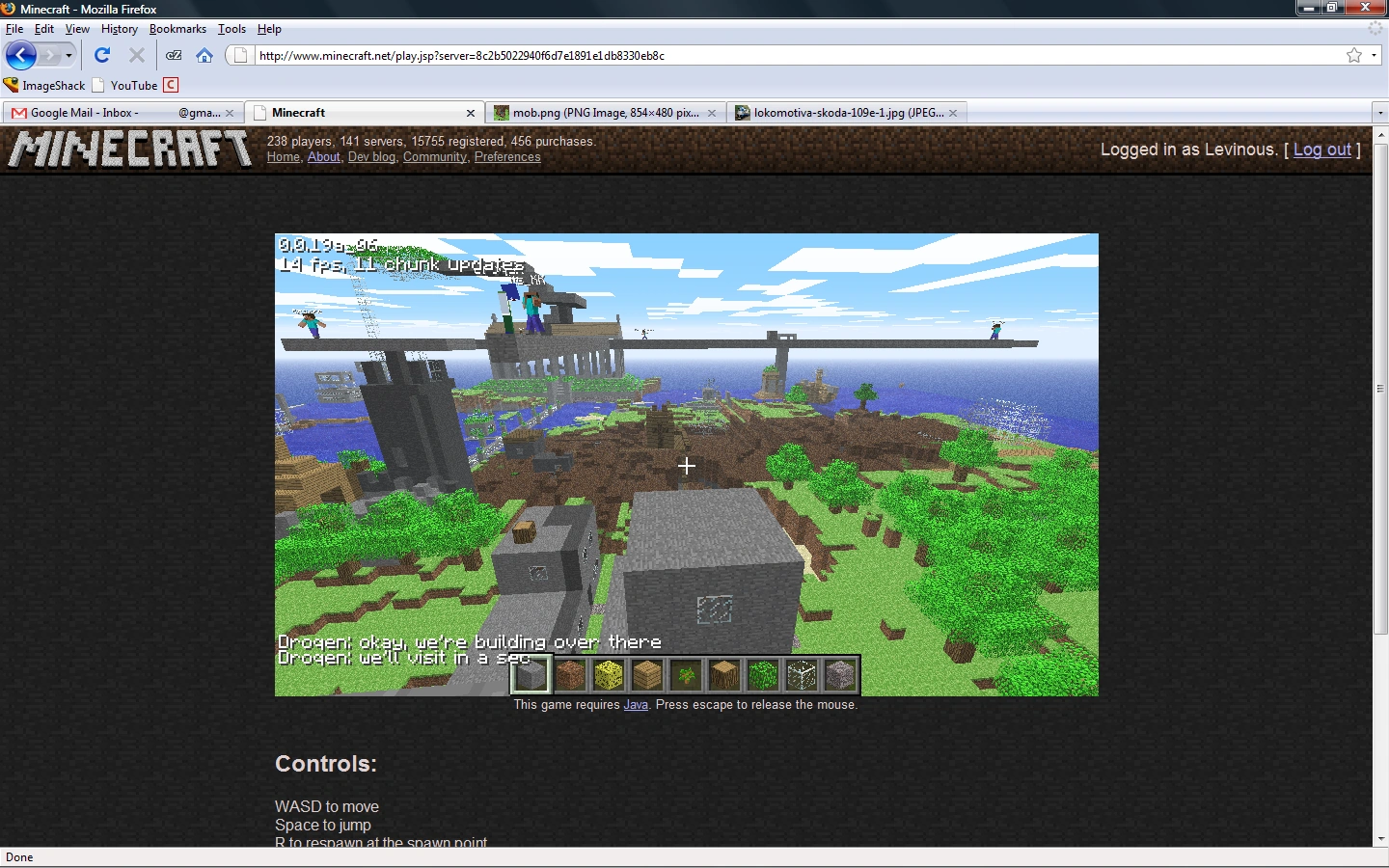Click the player stats text in header
This screenshot has width=1389, height=868.
tap(431, 142)
